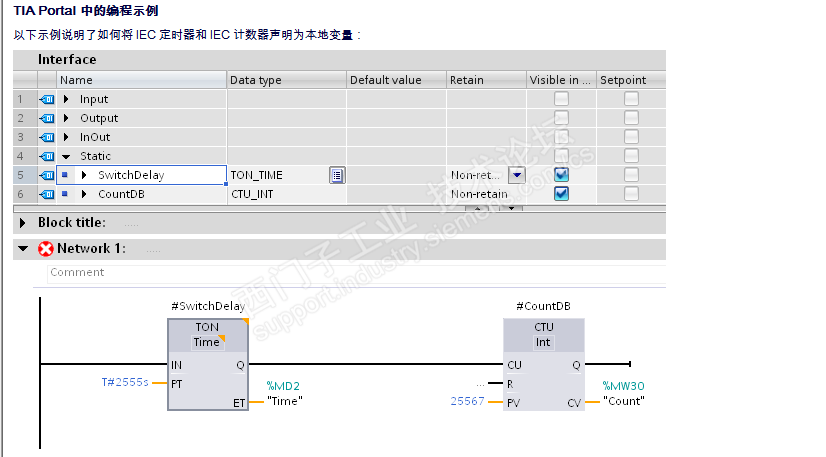Uncheck Visible checkbox for CountDB
Viewport: 826px width, 457px height.
[562, 193]
